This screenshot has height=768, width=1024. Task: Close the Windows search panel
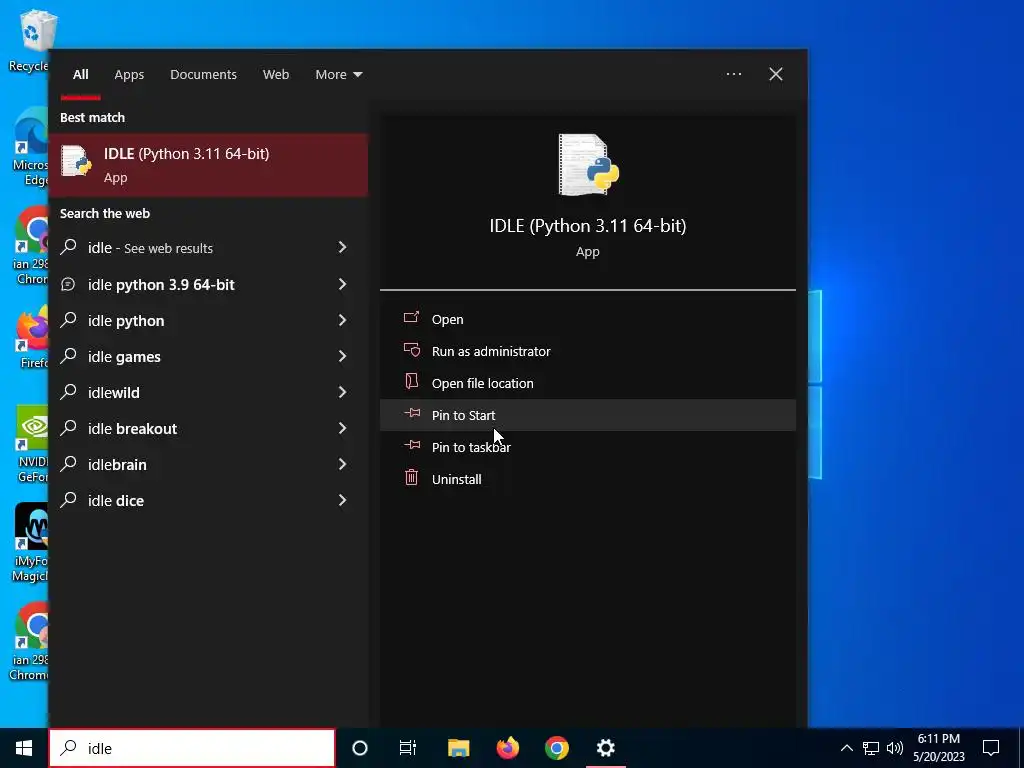pyautogui.click(x=776, y=74)
